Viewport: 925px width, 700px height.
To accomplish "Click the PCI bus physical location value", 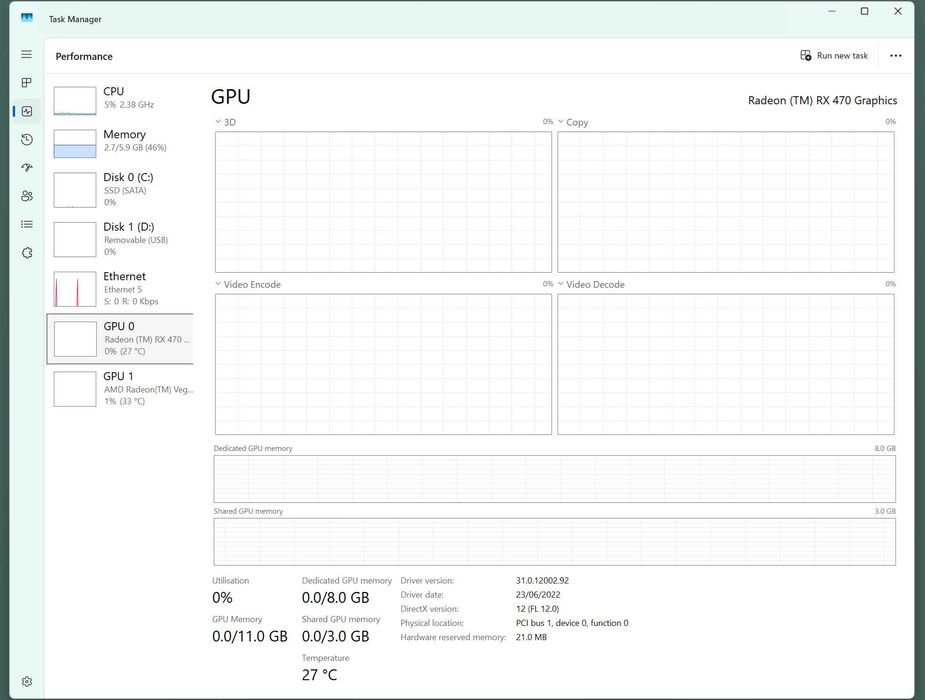I will pyautogui.click(x=572, y=623).
